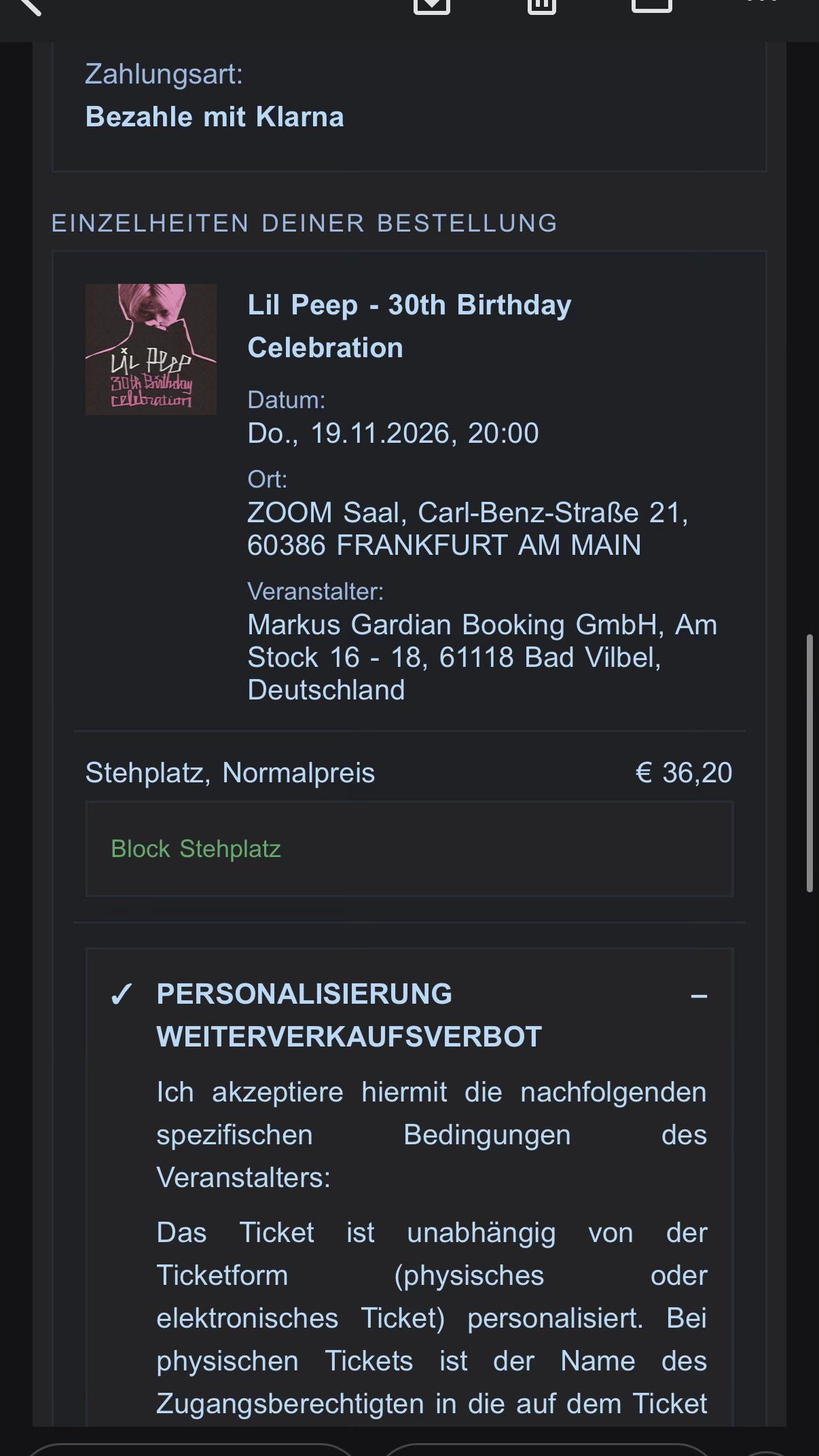Image resolution: width=819 pixels, height=1456 pixels.
Task: Select the Lil Peep 30th Birthday Celebration title
Action: tap(409, 326)
